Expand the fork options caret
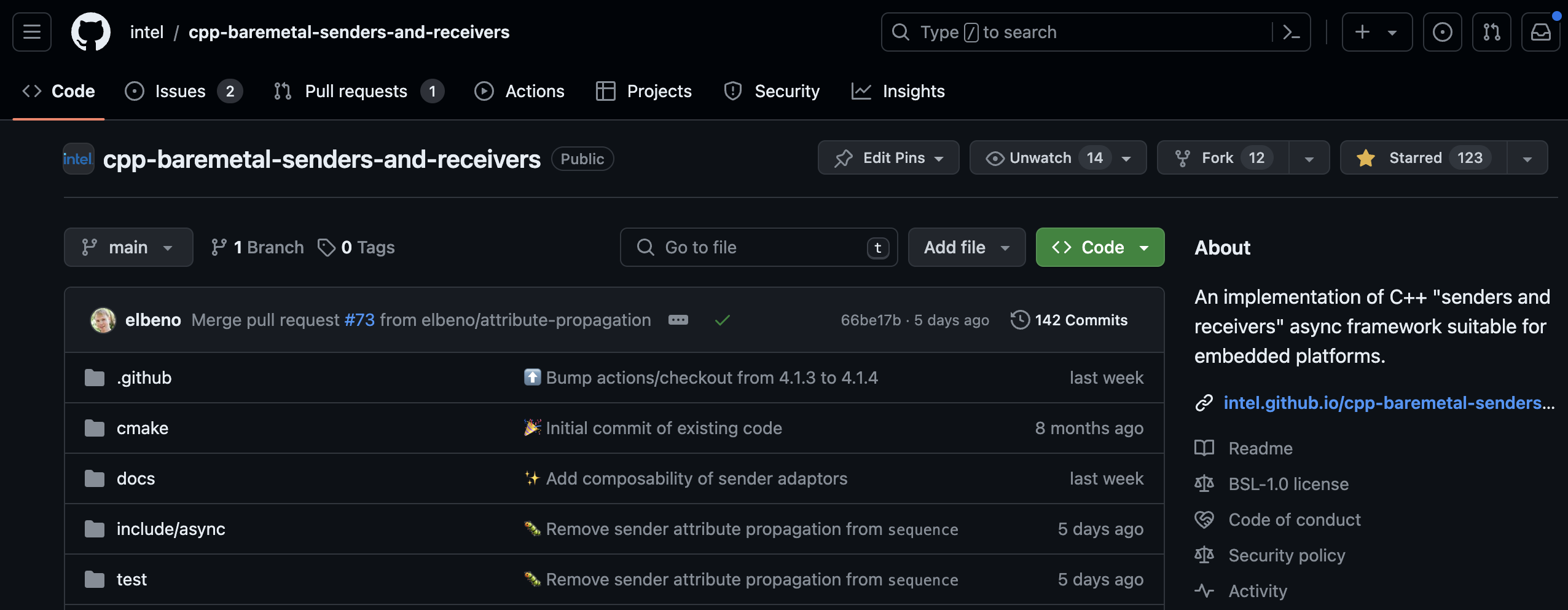 (x=1309, y=158)
